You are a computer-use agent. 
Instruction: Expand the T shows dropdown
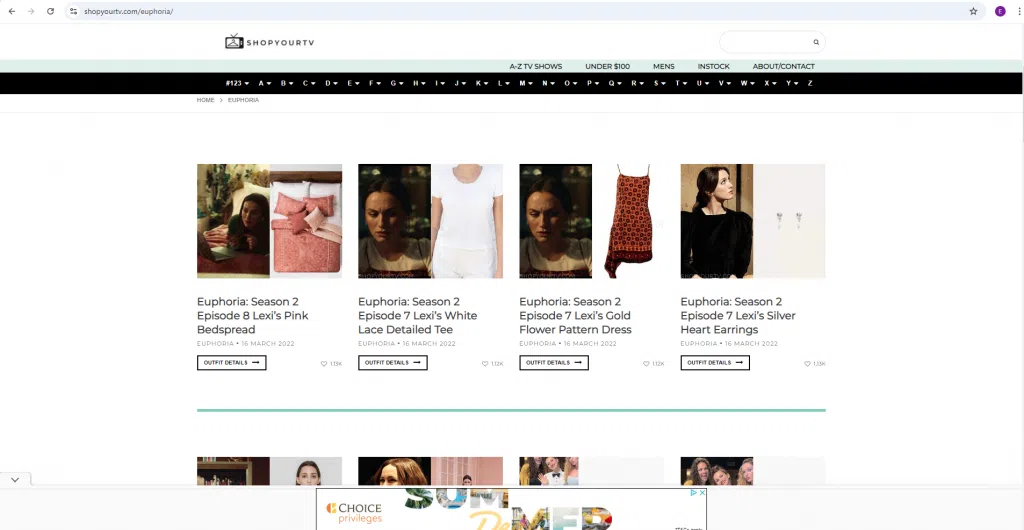coord(681,84)
